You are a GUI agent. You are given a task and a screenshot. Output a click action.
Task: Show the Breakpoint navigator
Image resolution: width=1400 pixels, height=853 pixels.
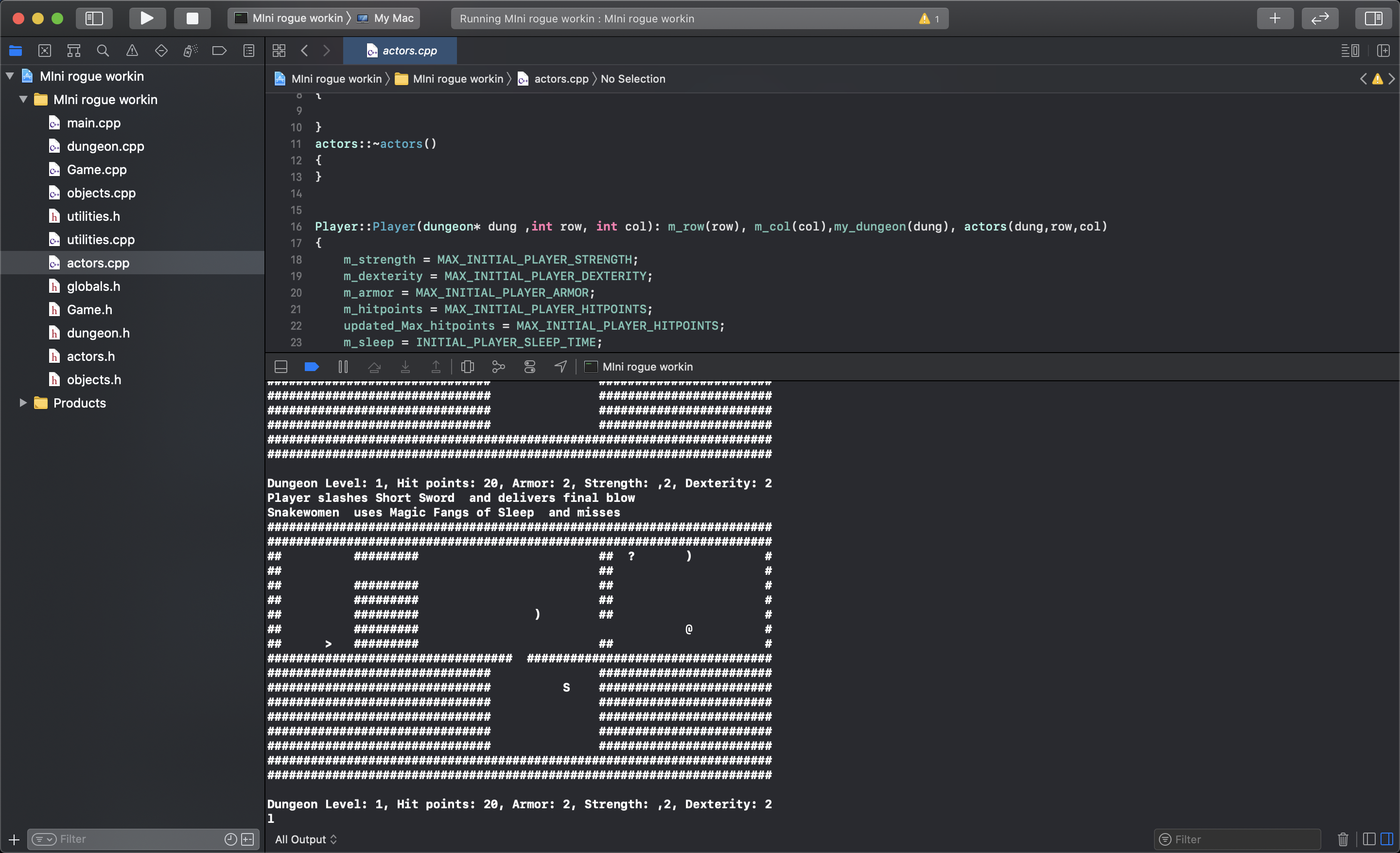(x=220, y=51)
